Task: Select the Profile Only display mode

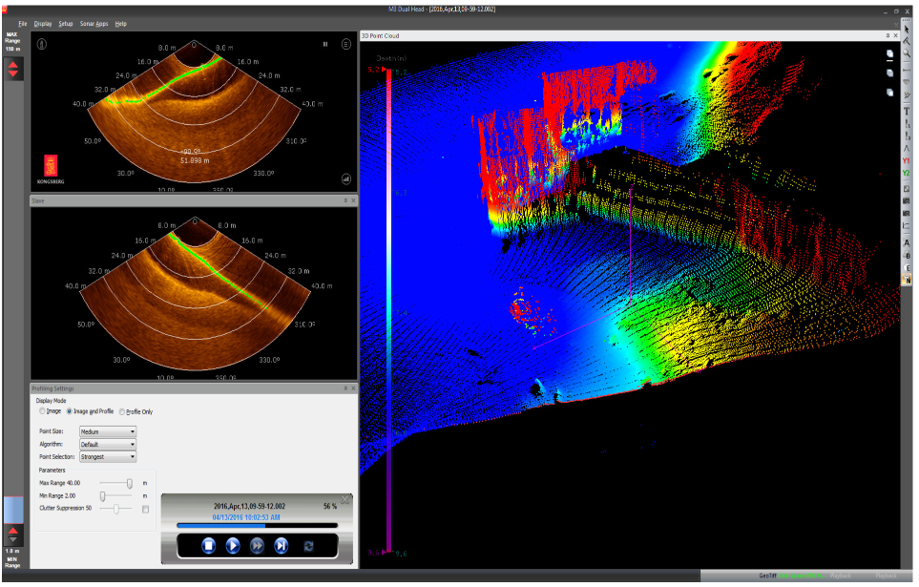Action: (123, 411)
